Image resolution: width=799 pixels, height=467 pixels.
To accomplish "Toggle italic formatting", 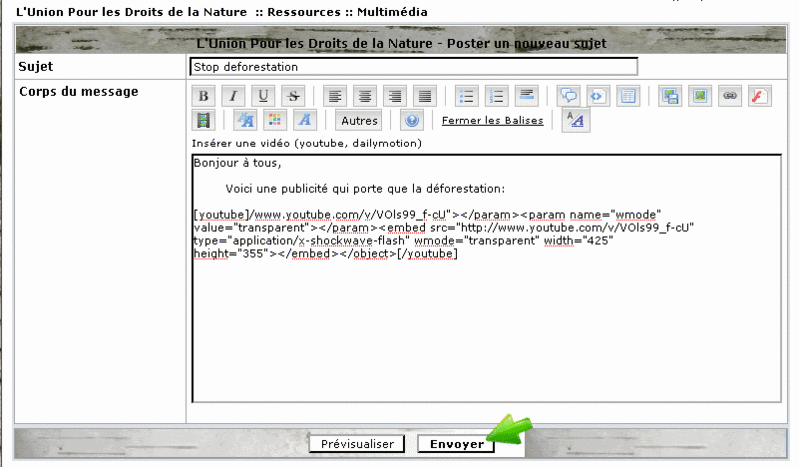I will 233,96.
